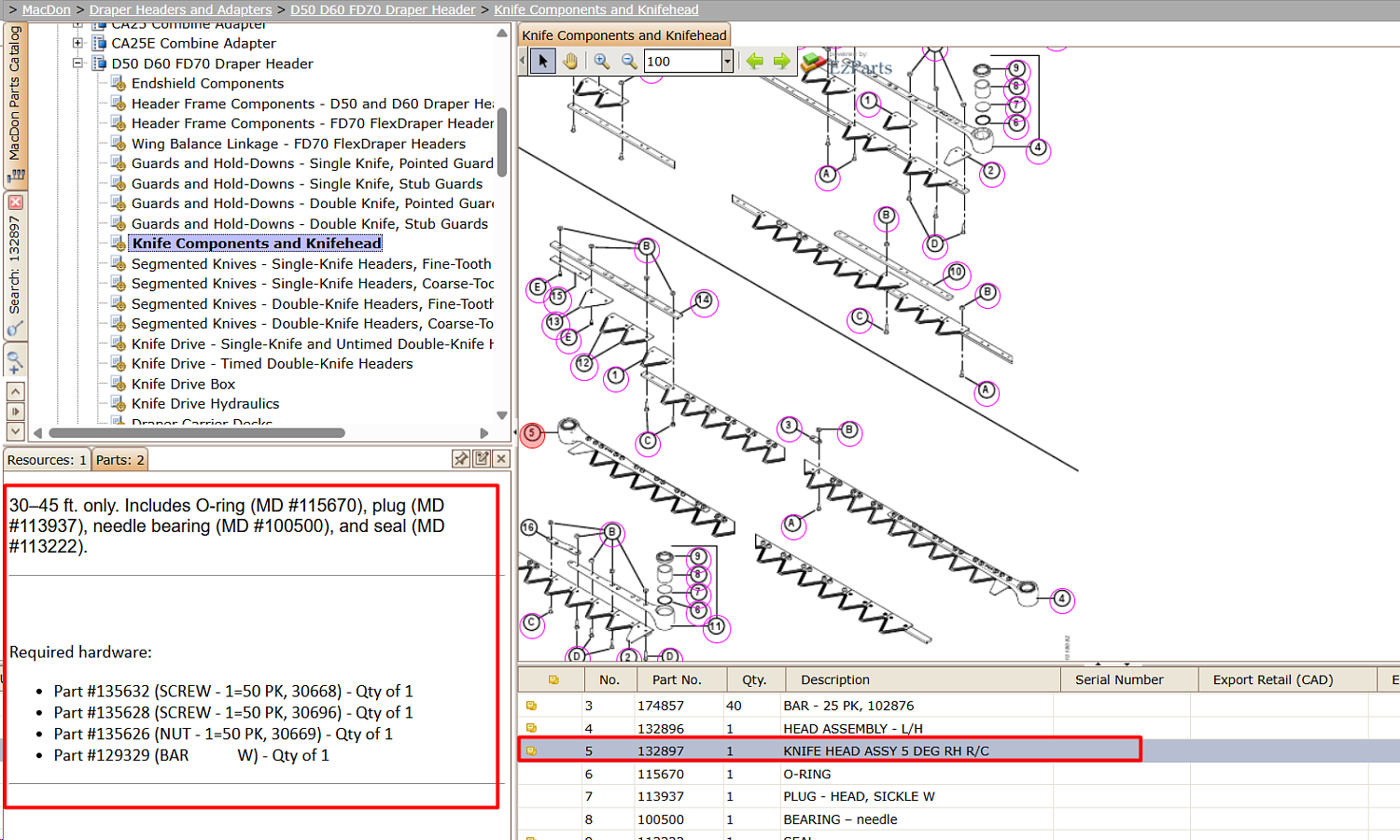Click the notes column header icon
This screenshot has width=1400, height=840.
tap(553, 680)
